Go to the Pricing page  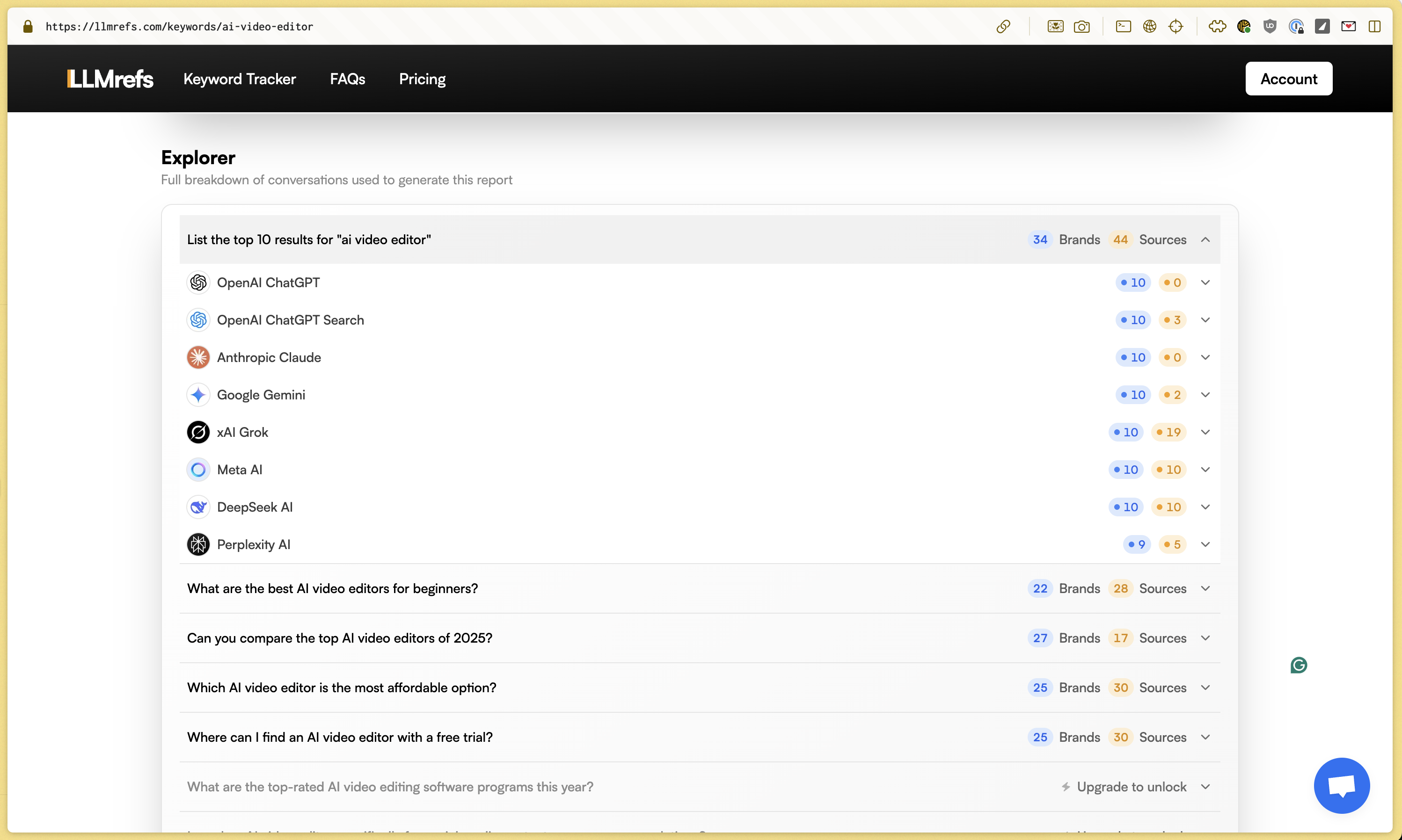coord(422,79)
